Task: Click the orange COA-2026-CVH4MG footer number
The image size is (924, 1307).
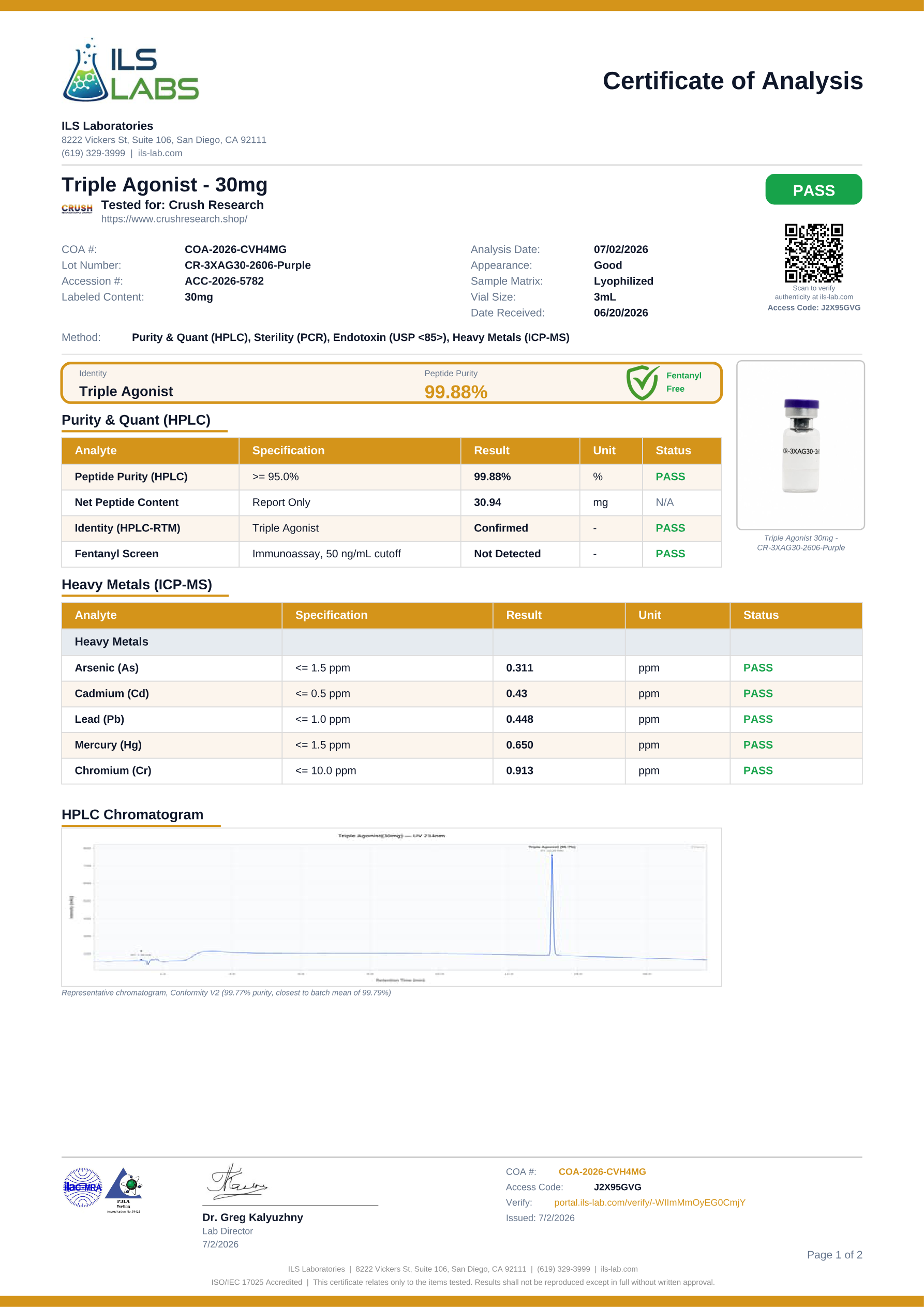Action: click(x=602, y=1171)
